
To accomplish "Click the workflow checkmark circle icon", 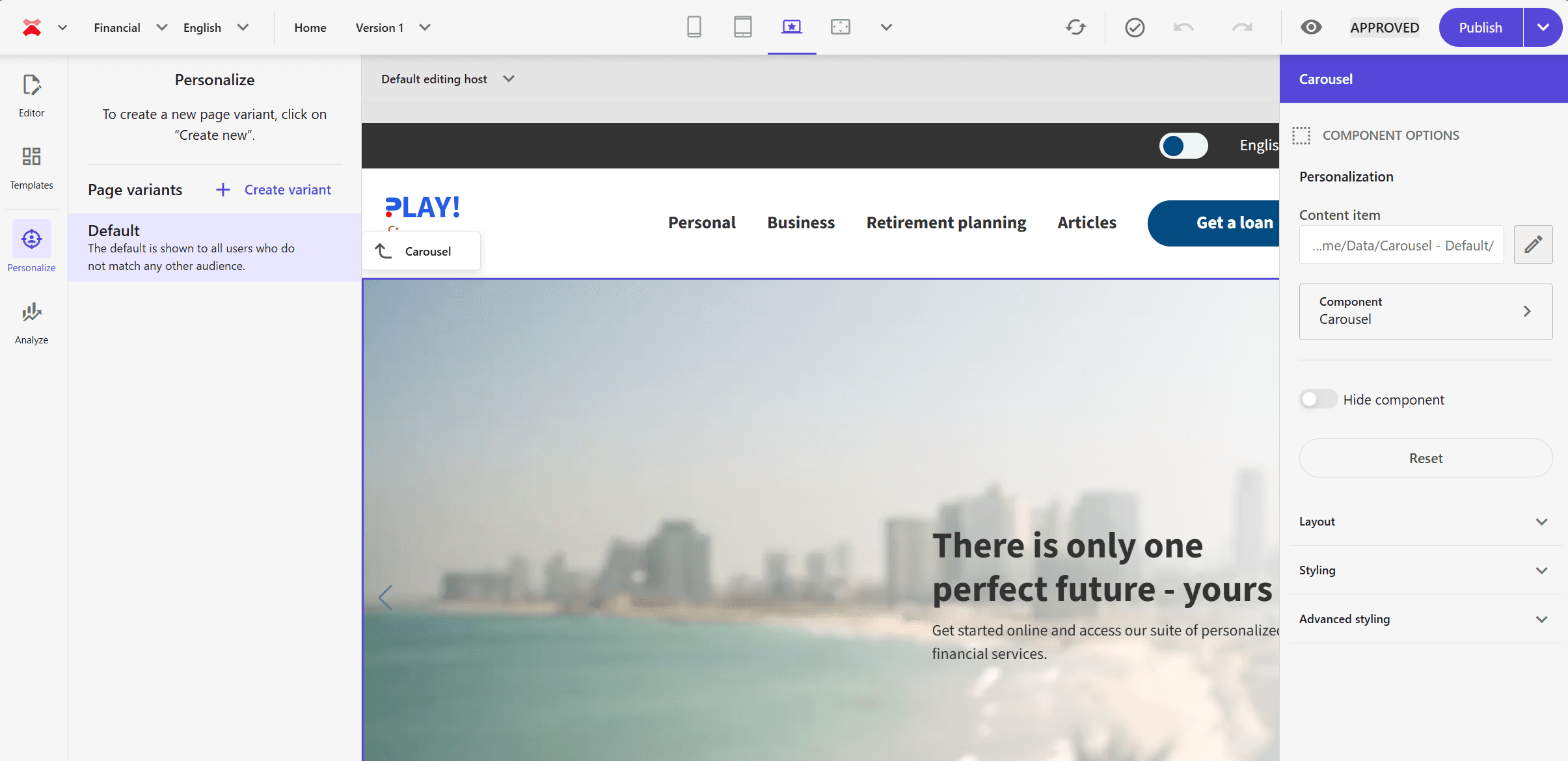I will (1135, 27).
